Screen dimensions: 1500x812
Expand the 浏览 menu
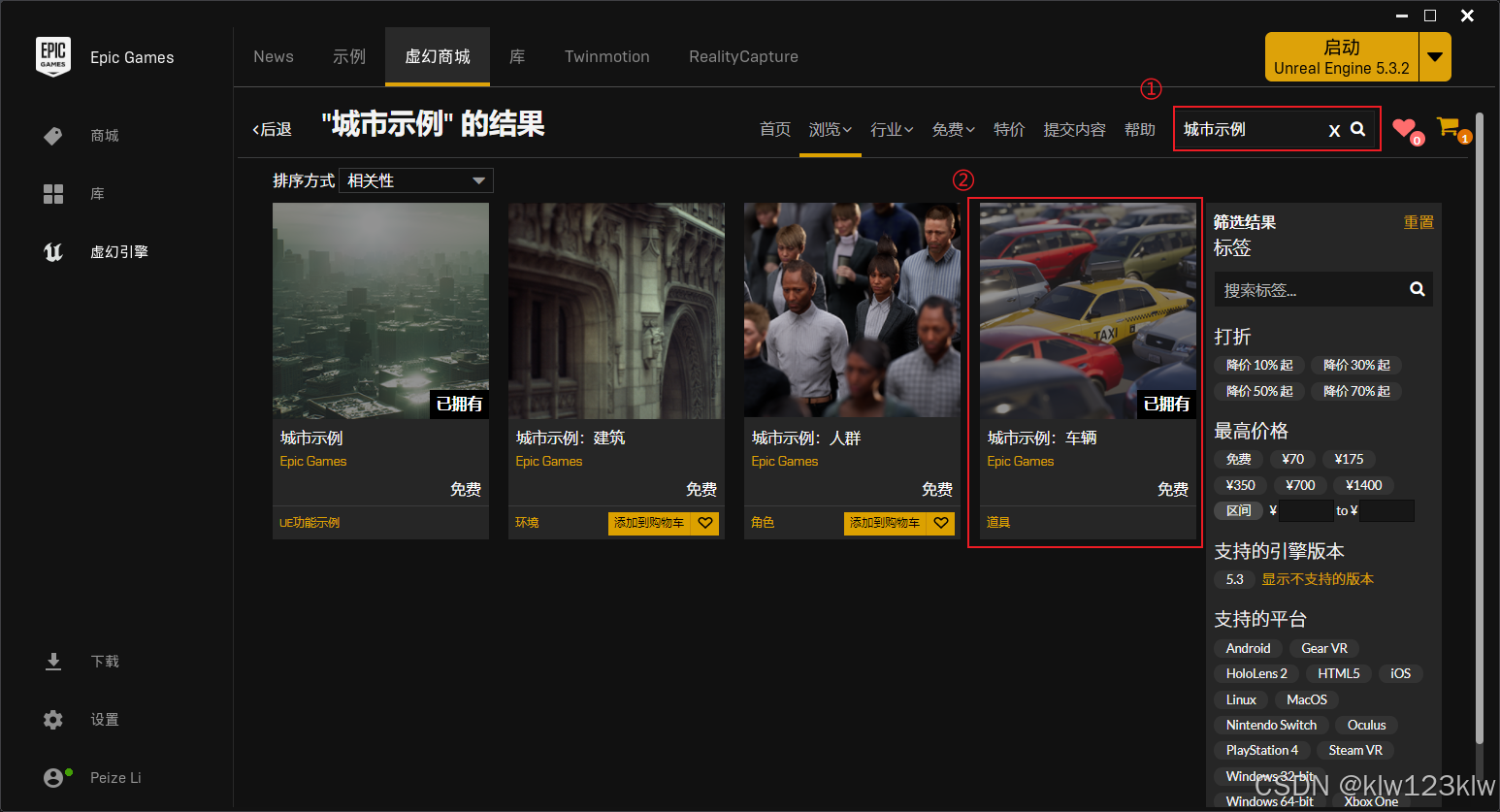tap(831, 129)
